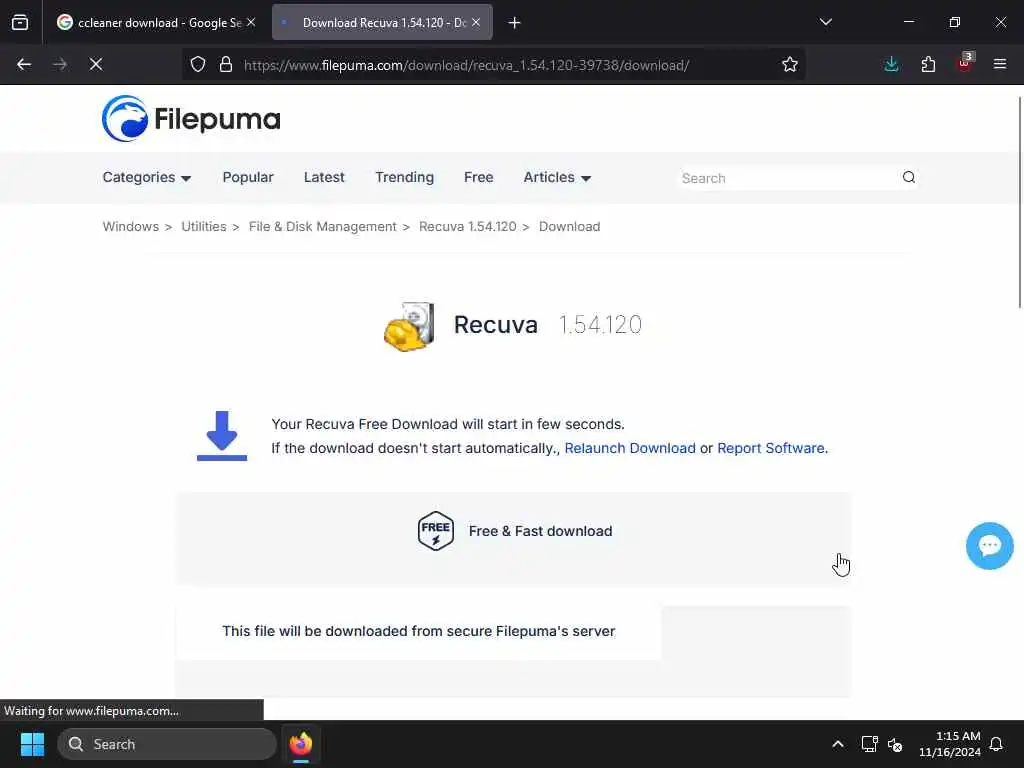Screen dimensions: 1024x768
Task: Open the Trending menu item
Action: click(x=404, y=178)
